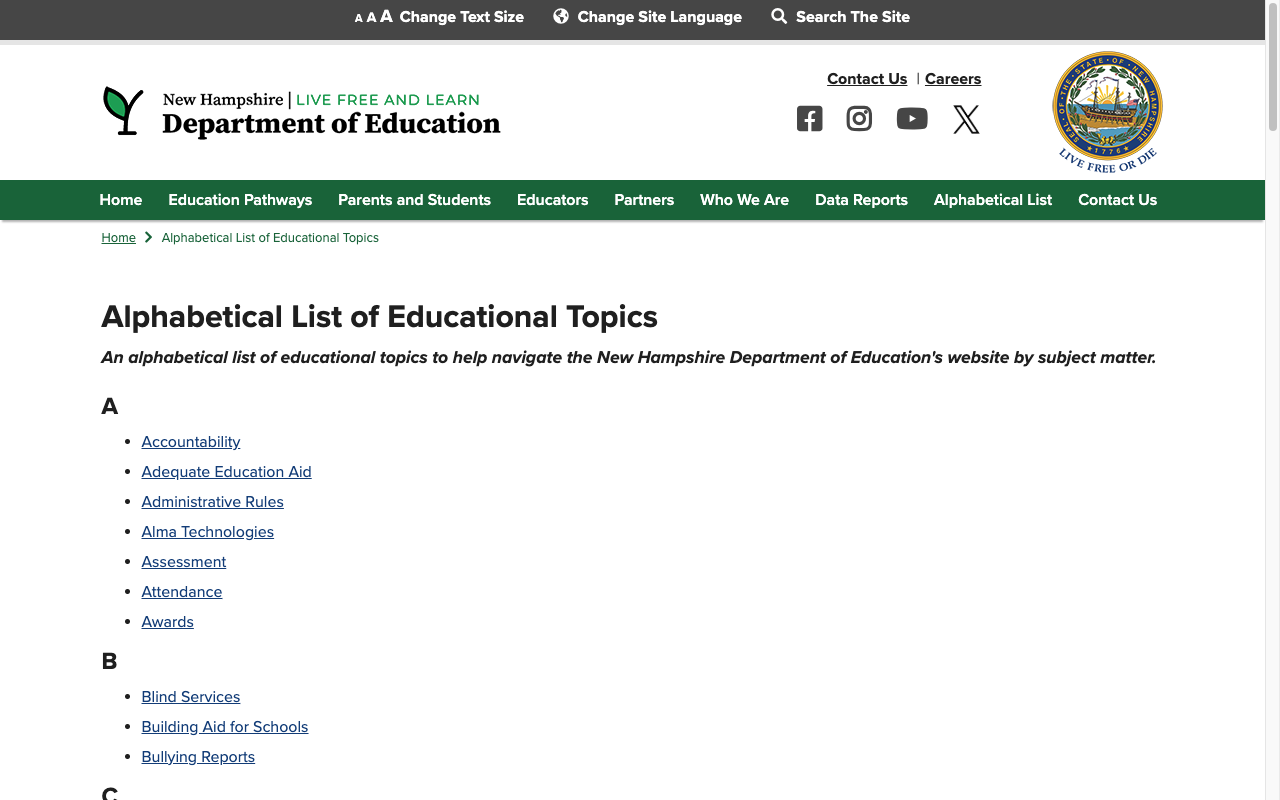Click the magnifying glass search icon

(x=779, y=16)
